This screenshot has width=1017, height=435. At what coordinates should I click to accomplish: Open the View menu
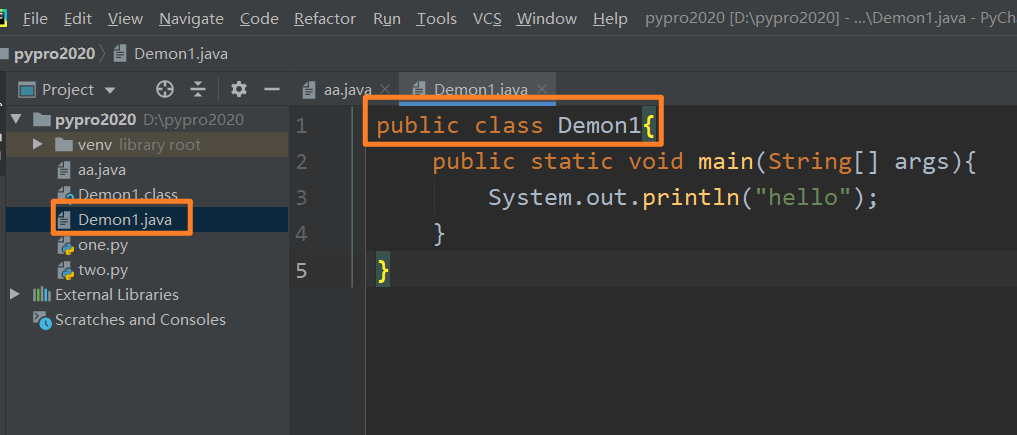pyautogui.click(x=125, y=19)
